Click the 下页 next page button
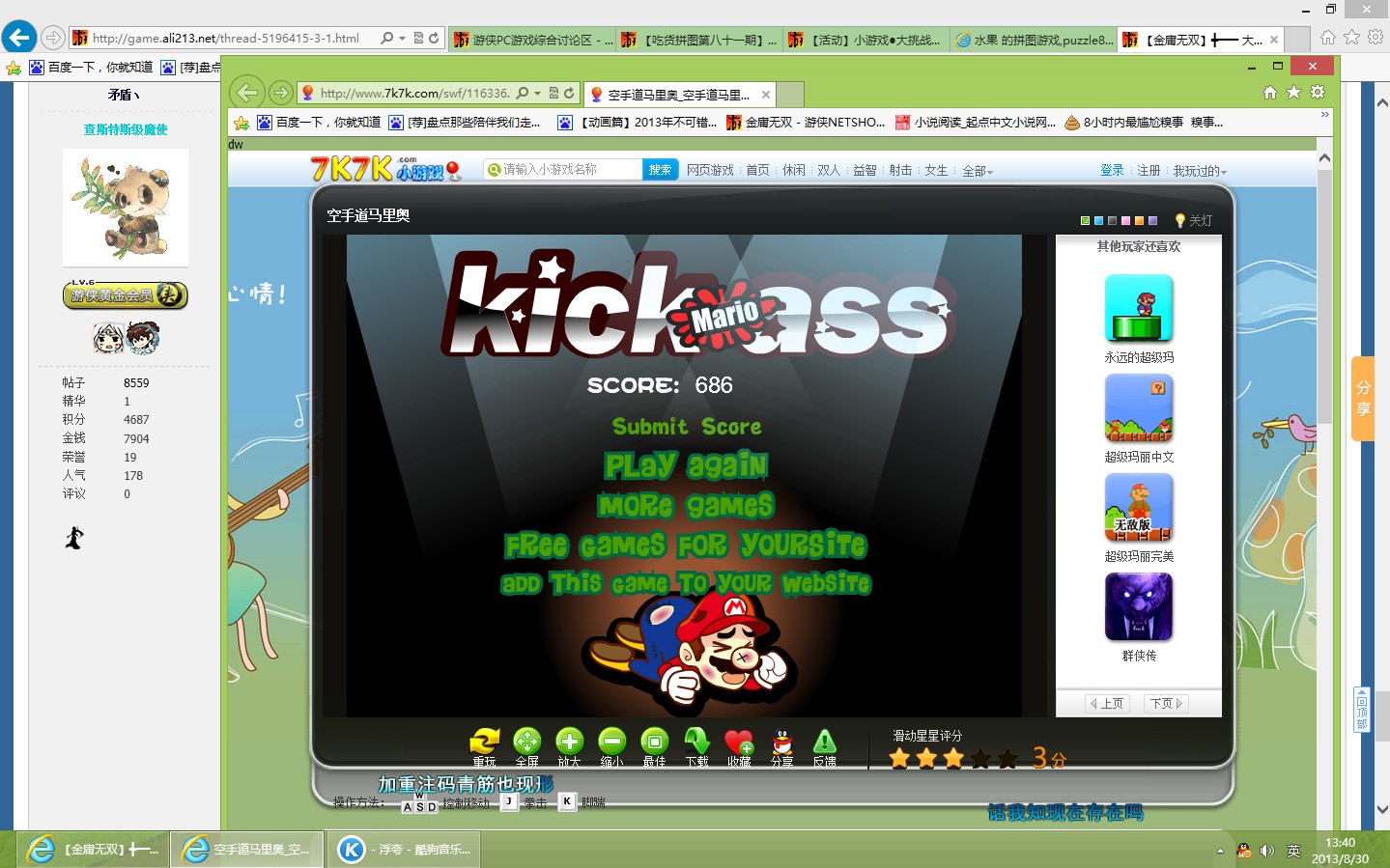This screenshot has width=1390, height=868. tap(1166, 703)
